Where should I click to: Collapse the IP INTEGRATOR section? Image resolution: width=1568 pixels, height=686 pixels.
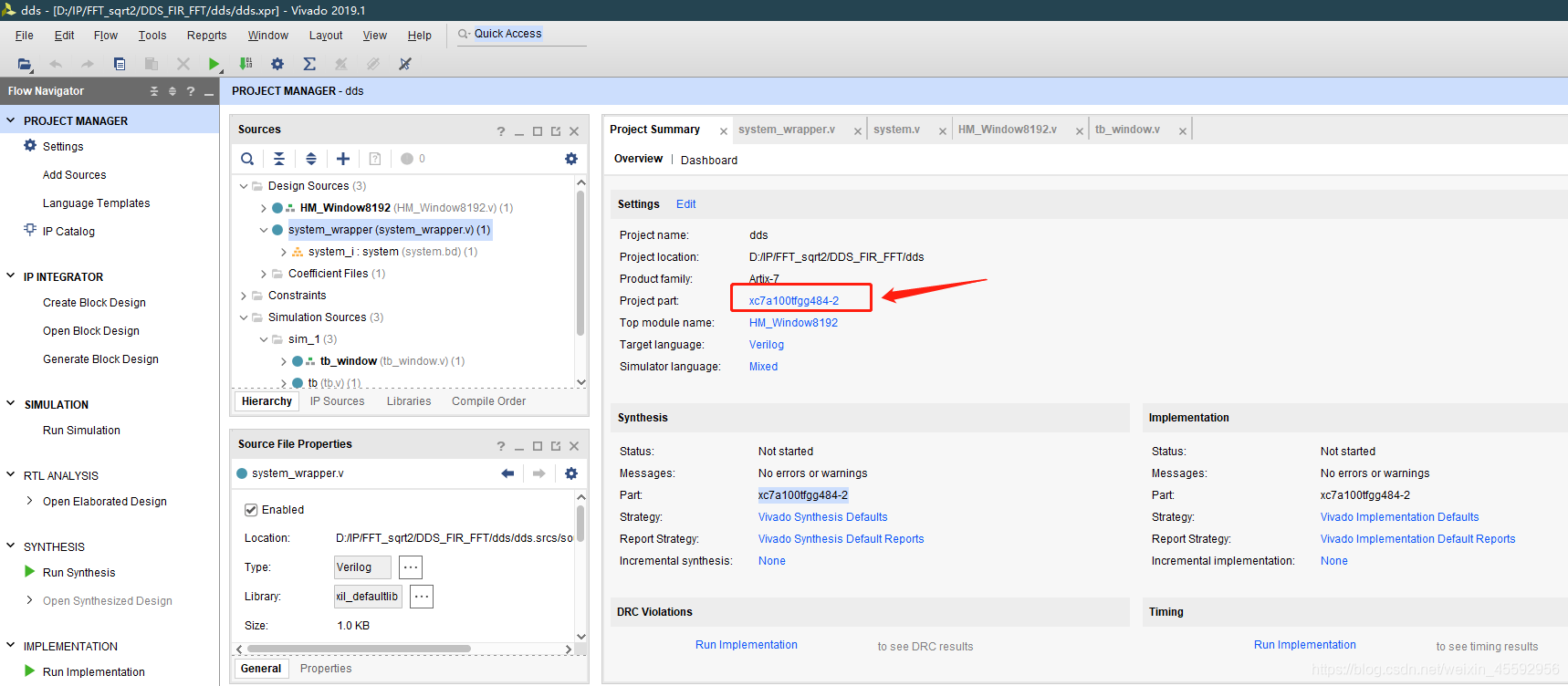coord(11,276)
